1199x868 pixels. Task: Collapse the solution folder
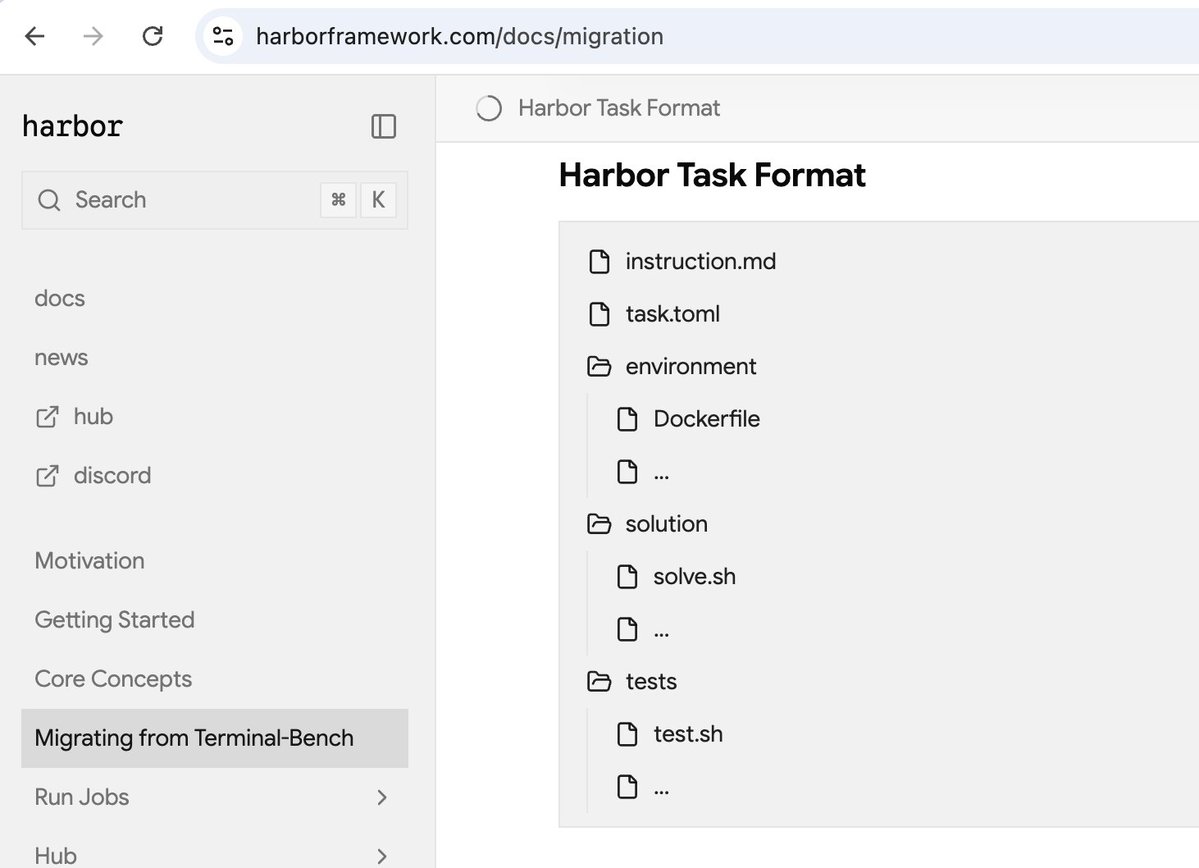coord(666,524)
